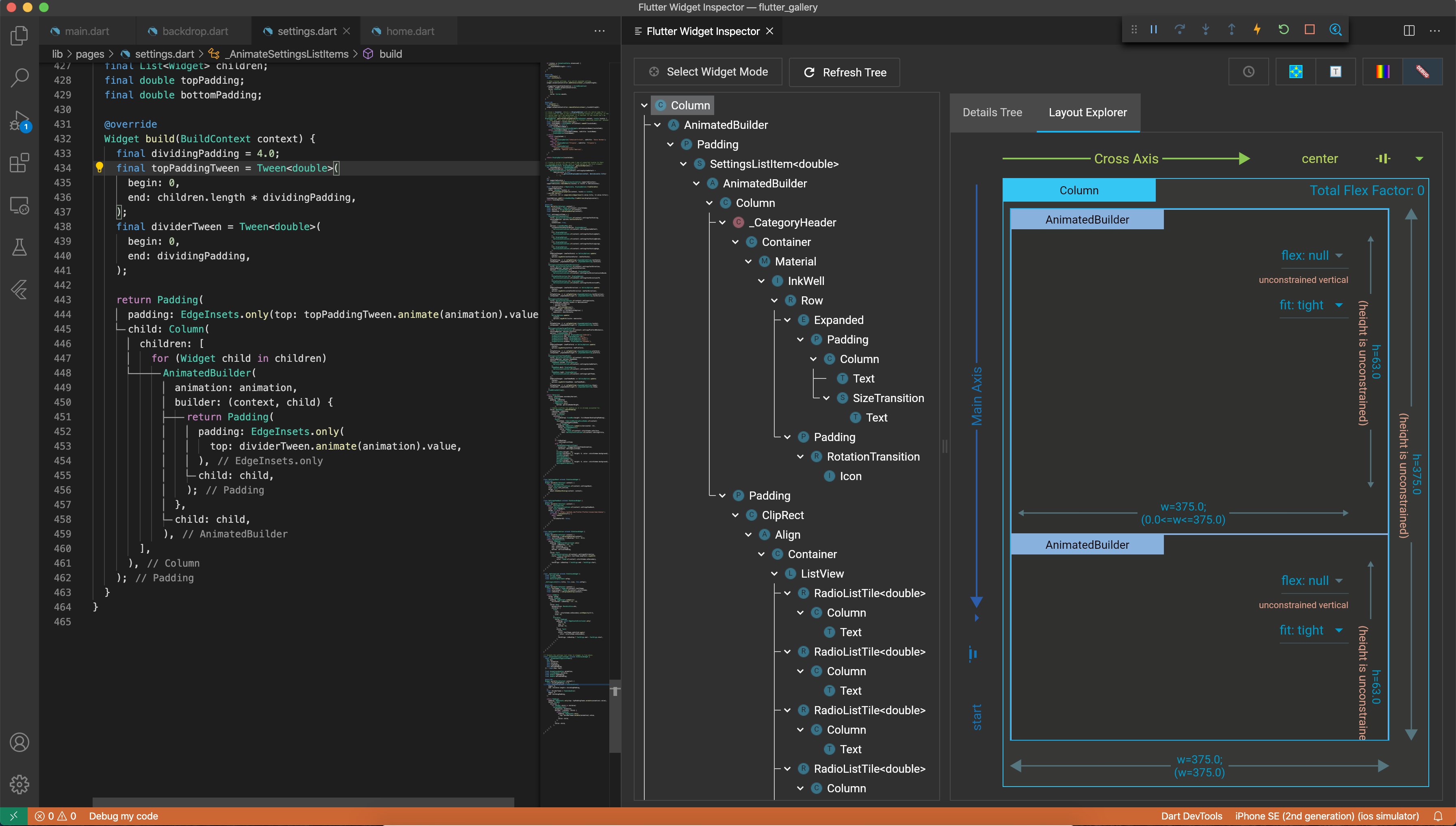Switch to the Details Tree tab
Image resolution: width=1456 pixels, height=826 pixels.
click(992, 112)
